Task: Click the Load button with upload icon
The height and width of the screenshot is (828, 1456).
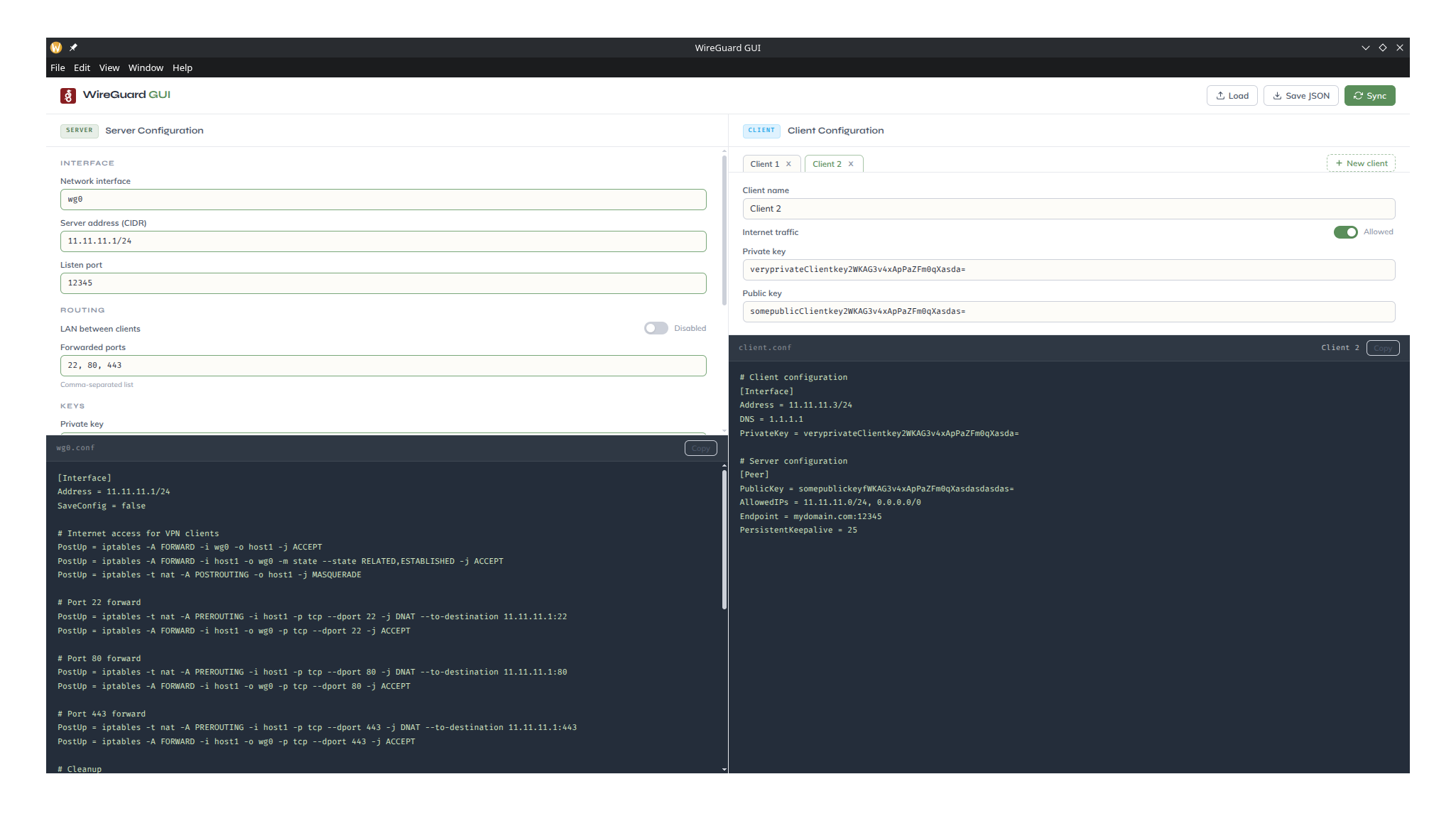Action: click(1232, 96)
